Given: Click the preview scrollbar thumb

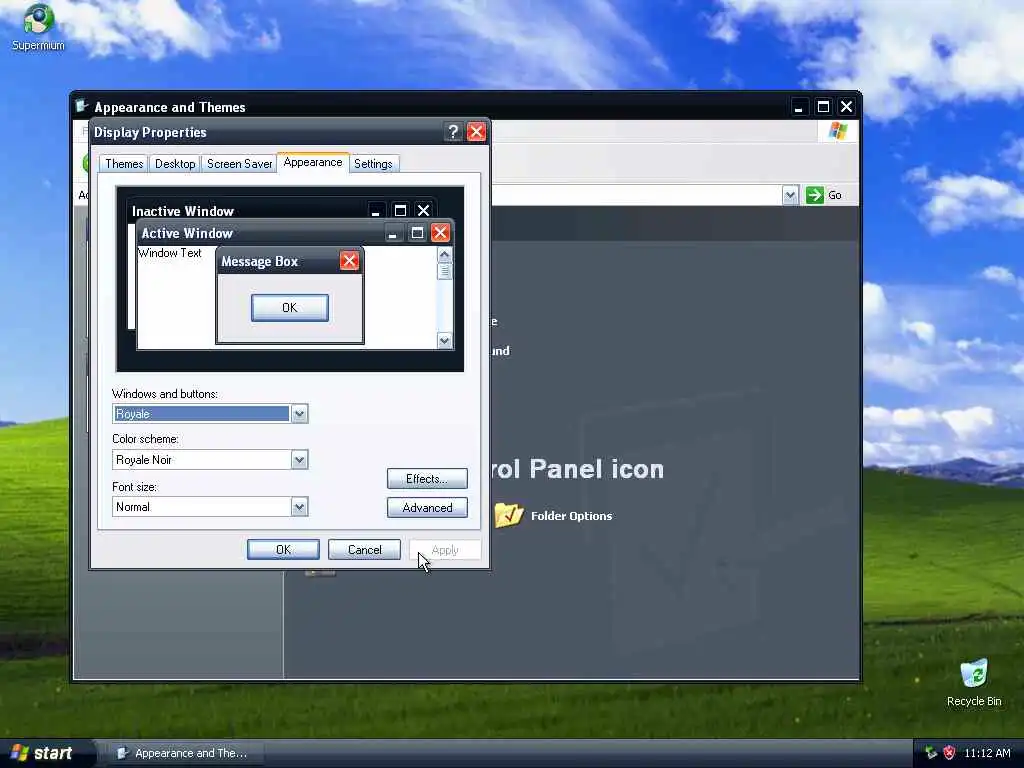Looking at the screenshot, I should click(444, 271).
